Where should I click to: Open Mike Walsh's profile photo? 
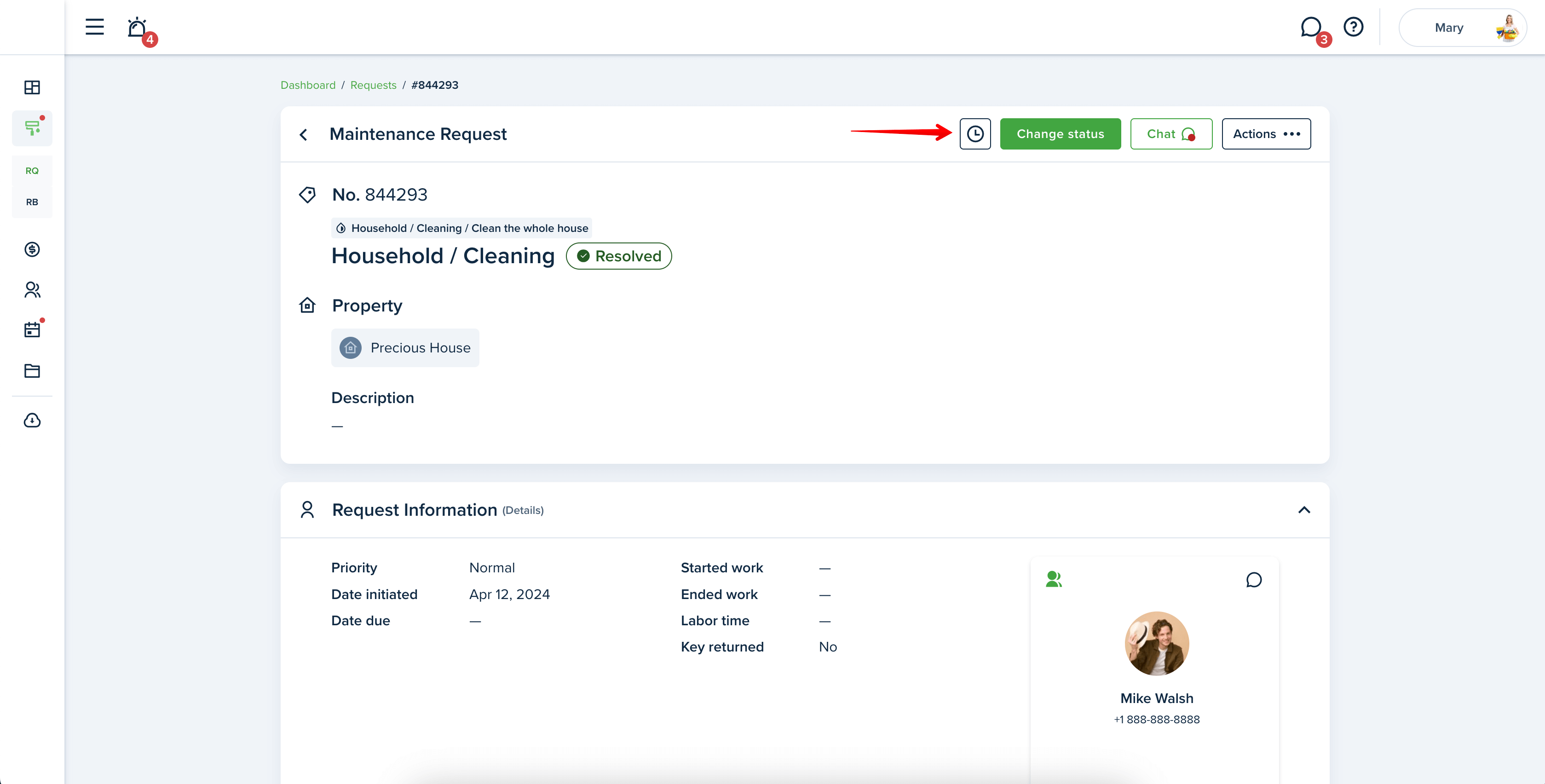click(x=1157, y=644)
